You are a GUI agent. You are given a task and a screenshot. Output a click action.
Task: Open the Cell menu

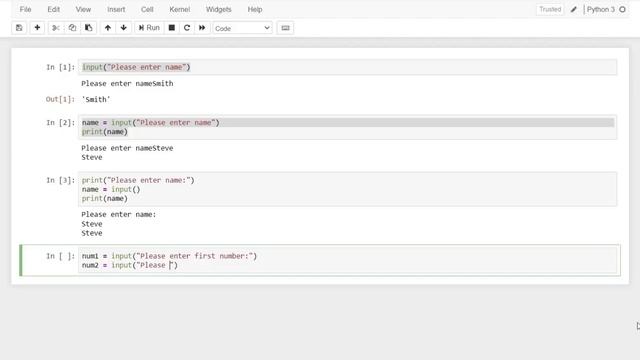[x=147, y=9]
